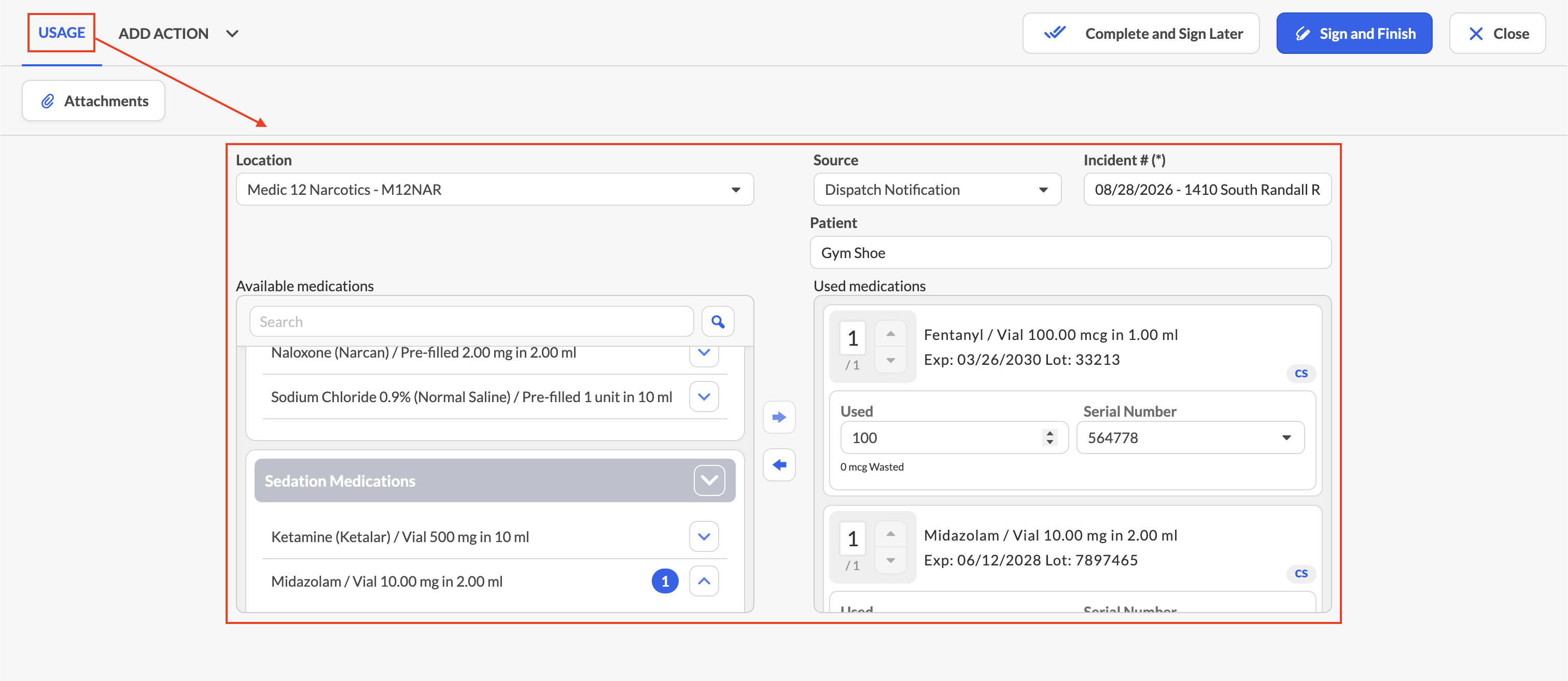Click the Midazolam count badge
1568x681 pixels.
pyautogui.click(x=665, y=581)
